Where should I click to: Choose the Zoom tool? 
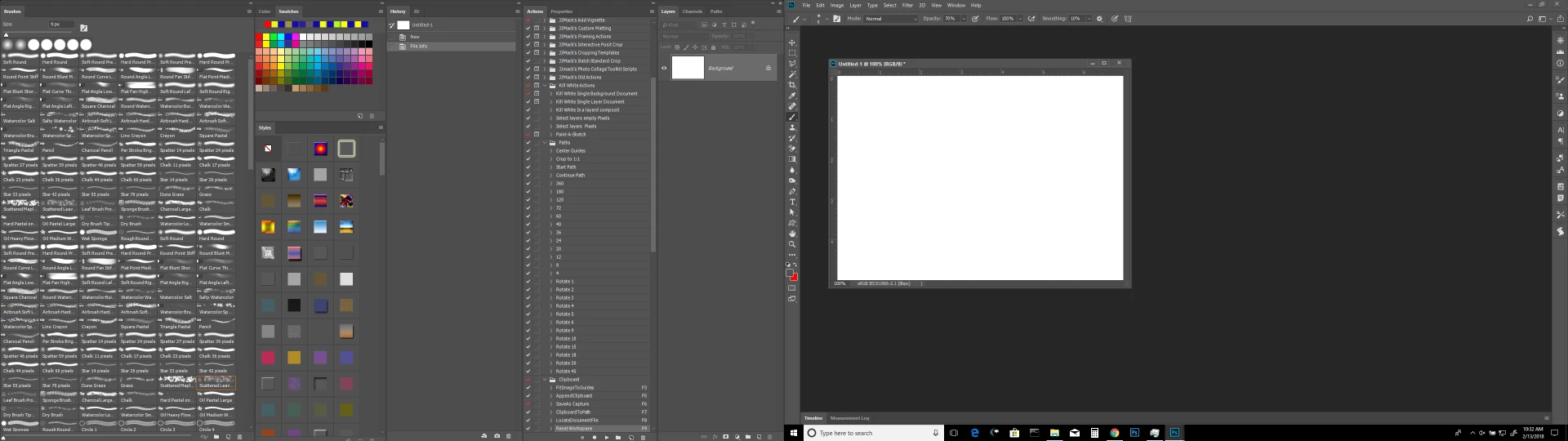click(x=791, y=244)
